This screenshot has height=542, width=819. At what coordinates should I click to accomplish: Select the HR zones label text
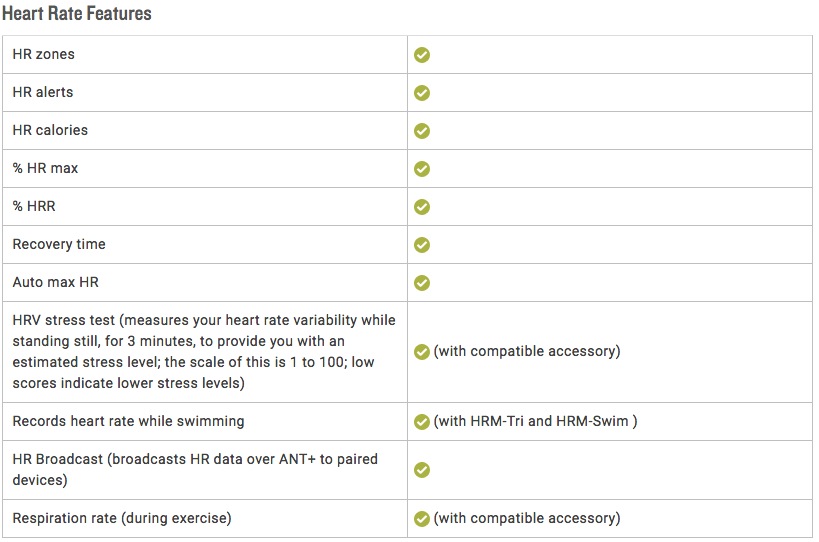coord(43,54)
